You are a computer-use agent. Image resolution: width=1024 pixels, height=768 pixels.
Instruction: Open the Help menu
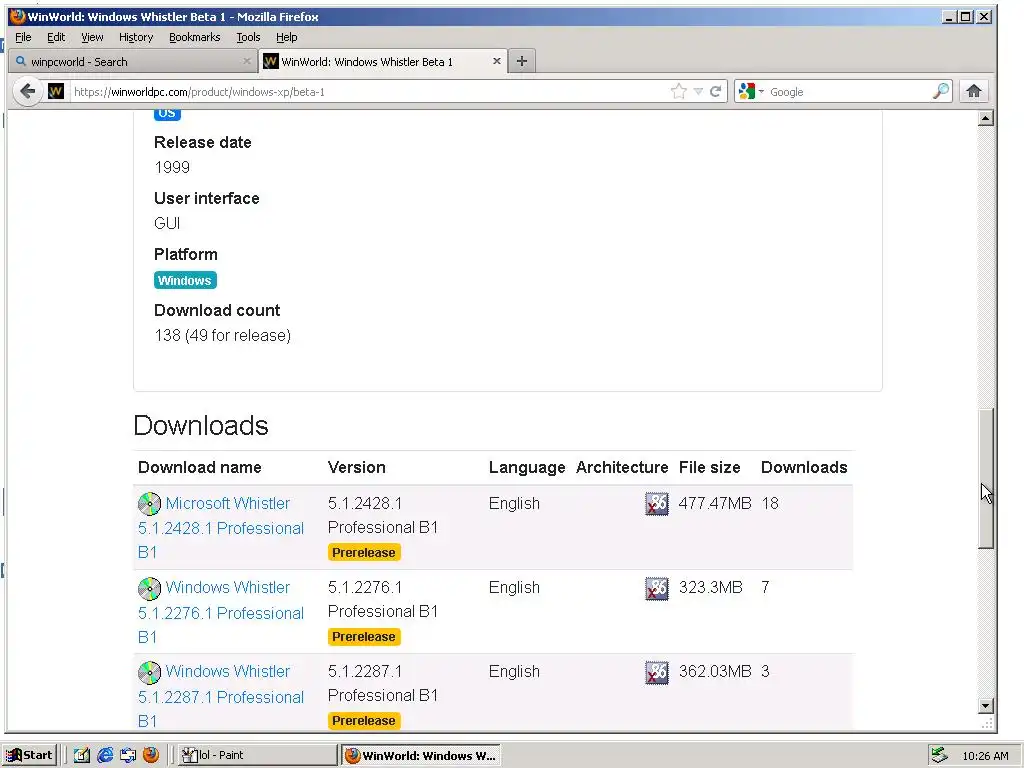[286, 37]
